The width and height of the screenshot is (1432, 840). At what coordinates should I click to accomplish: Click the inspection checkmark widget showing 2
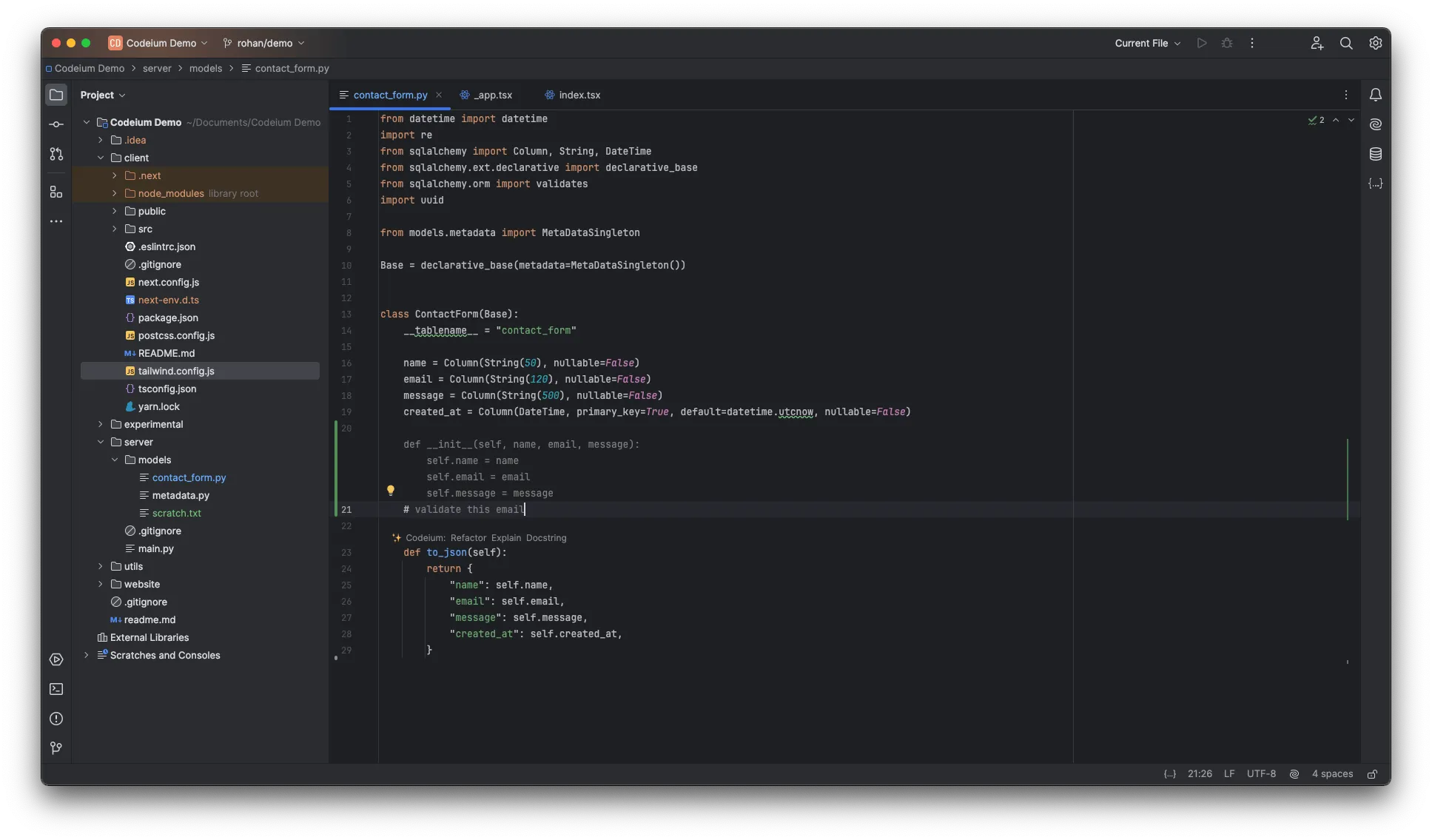(1316, 120)
